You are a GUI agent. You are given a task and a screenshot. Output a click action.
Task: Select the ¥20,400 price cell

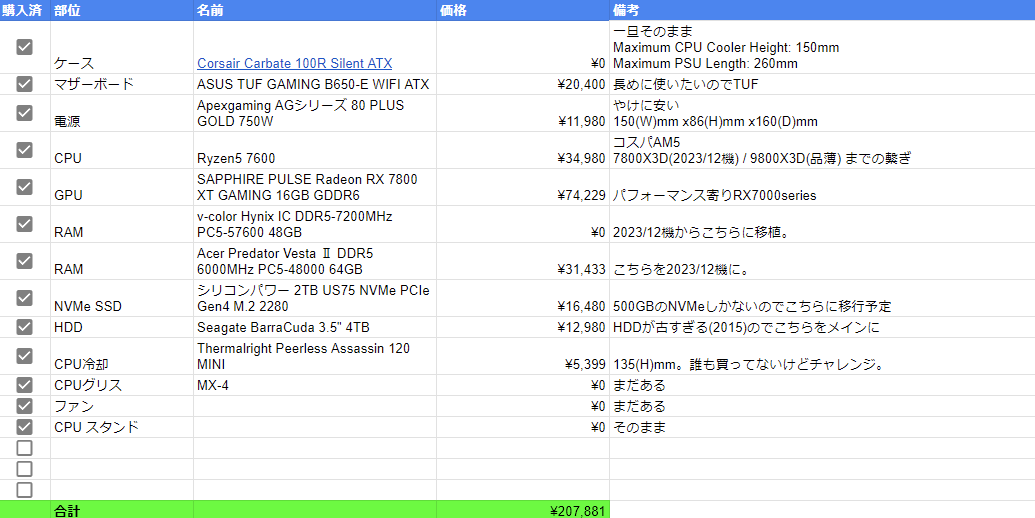click(523, 84)
